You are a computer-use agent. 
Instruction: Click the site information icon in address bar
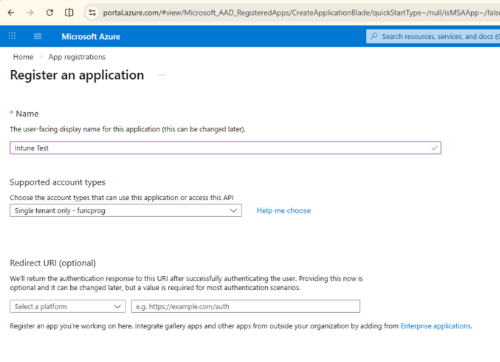(92, 13)
